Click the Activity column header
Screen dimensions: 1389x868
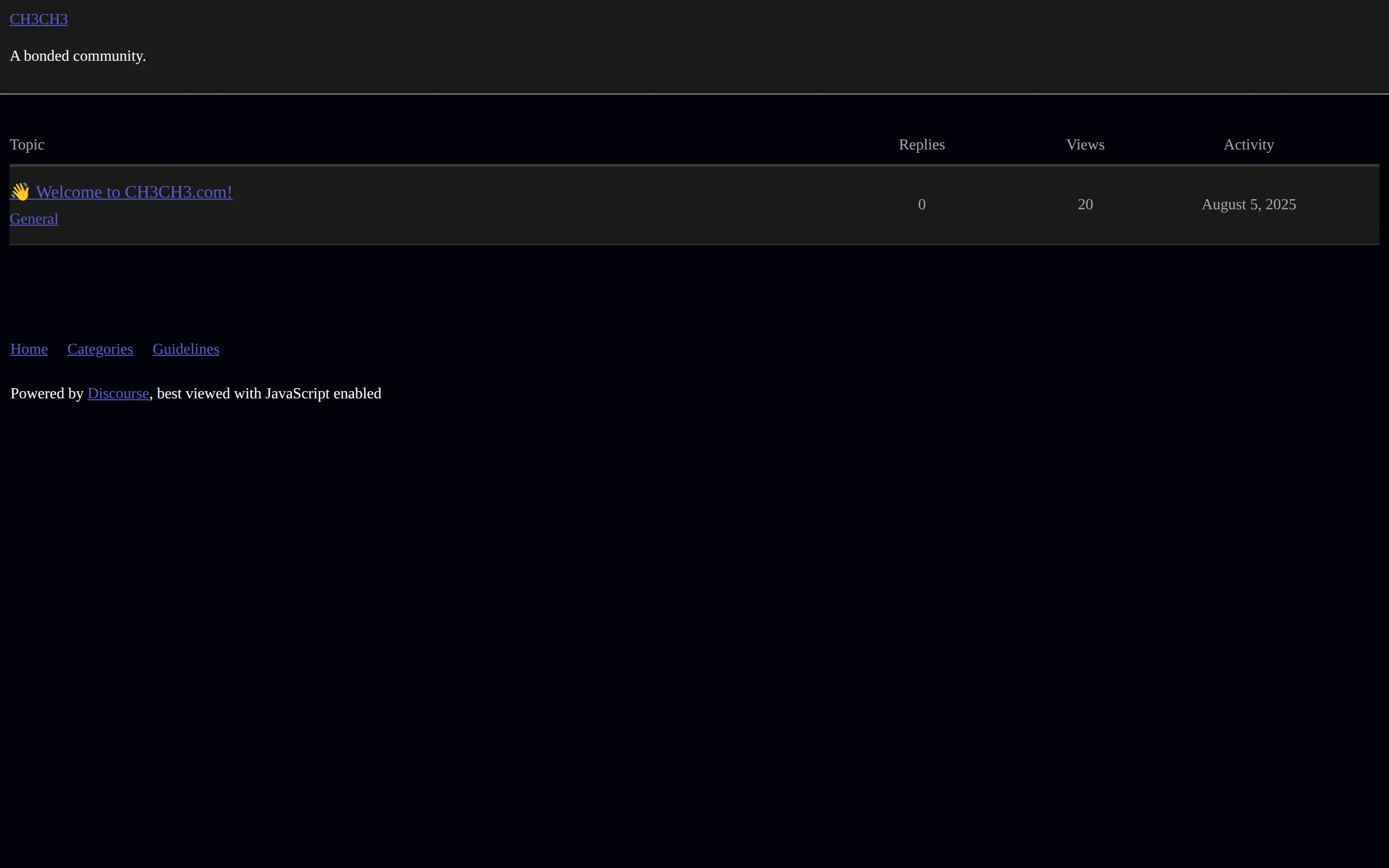coord(1248,145)
